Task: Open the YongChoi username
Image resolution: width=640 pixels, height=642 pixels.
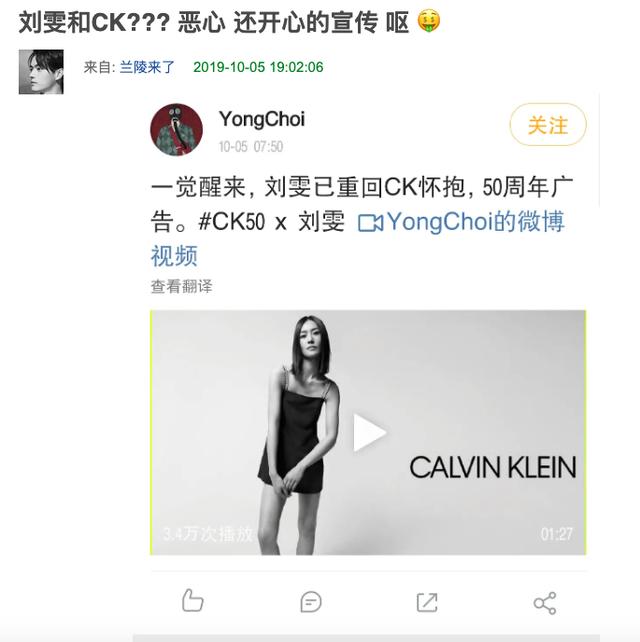Action: tap(262, 119)
